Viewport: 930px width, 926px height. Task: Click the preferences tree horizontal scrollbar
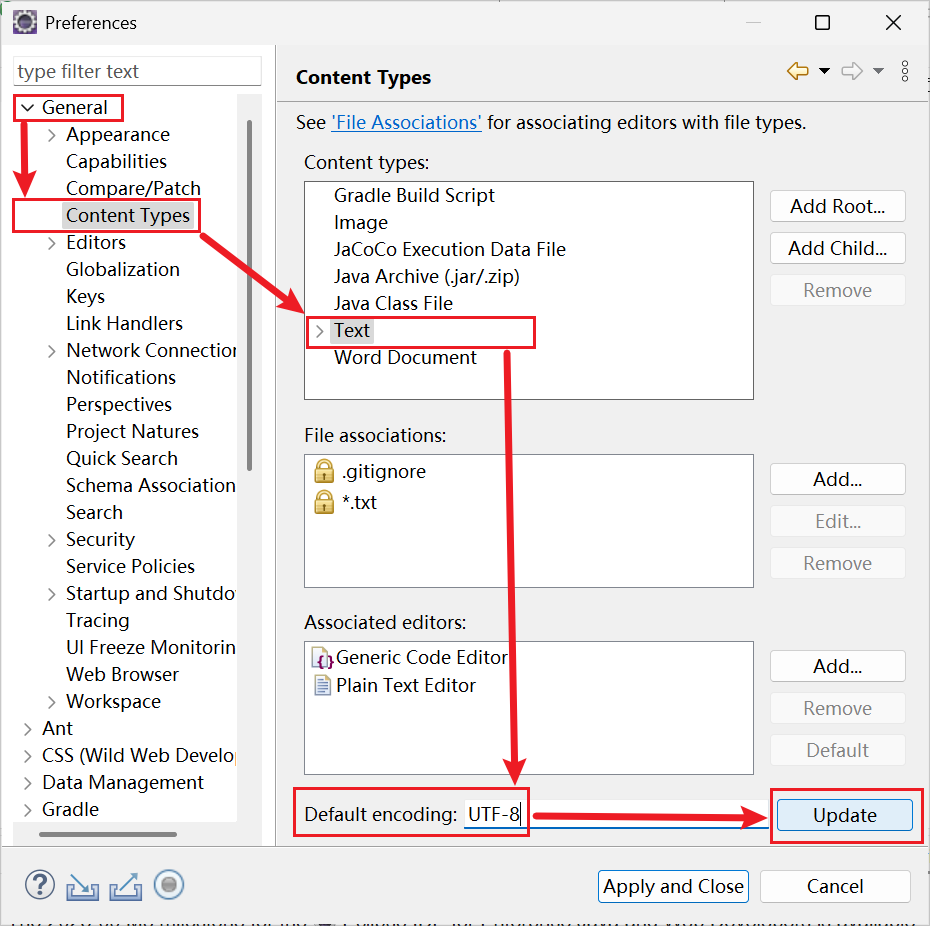(107, 834)
